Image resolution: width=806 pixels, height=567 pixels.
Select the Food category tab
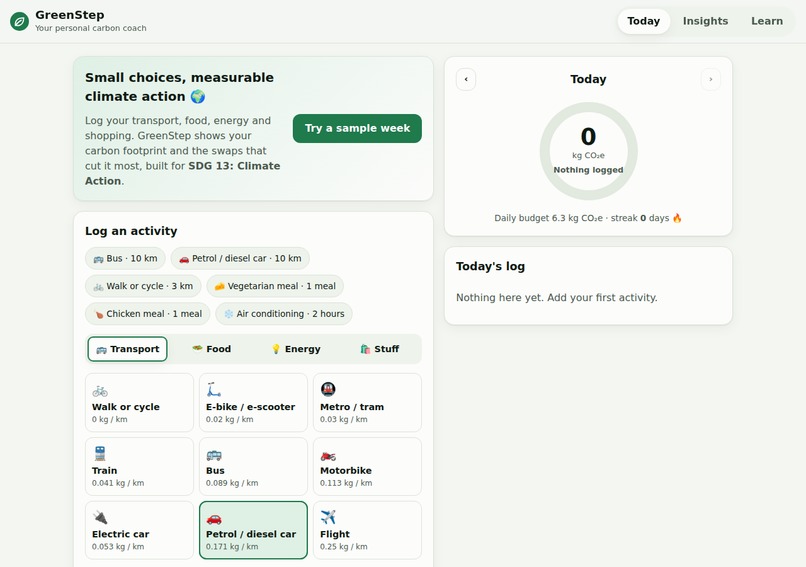click(211, 349)
